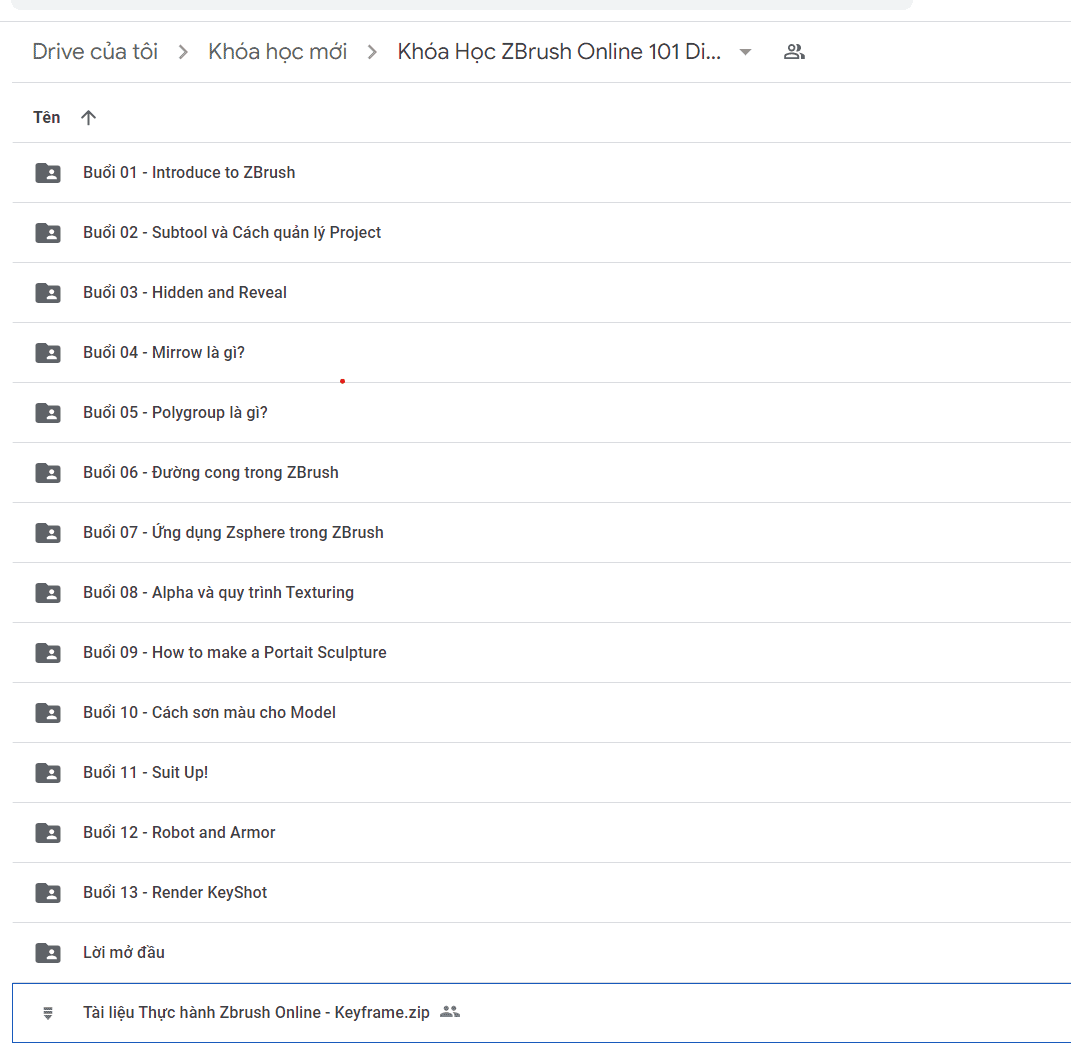Click the shared icon next to Keyframe.zip
The width and height of the screenshot is (1071, 1047).
click(x=449, y=1011)
